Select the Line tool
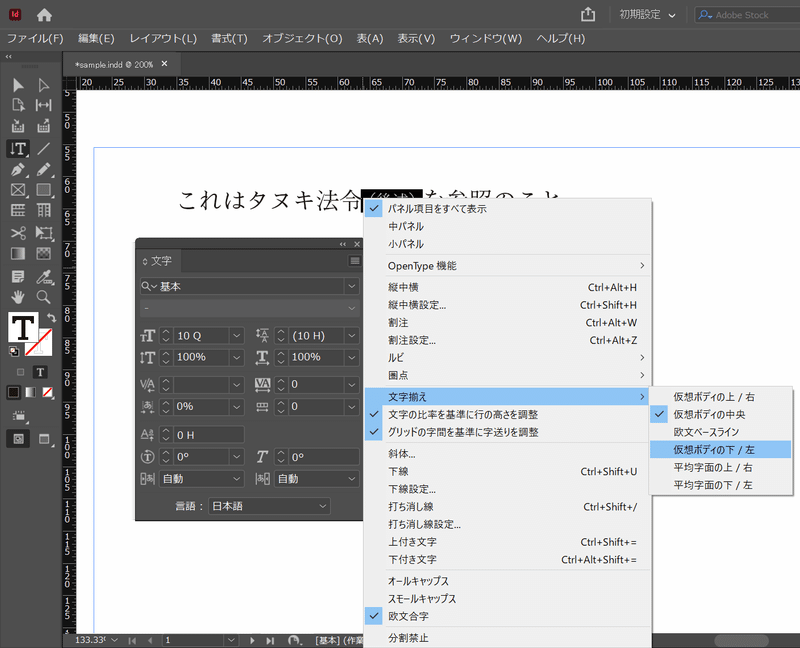Viewport: 800px width, 648px height. (43, 148)
